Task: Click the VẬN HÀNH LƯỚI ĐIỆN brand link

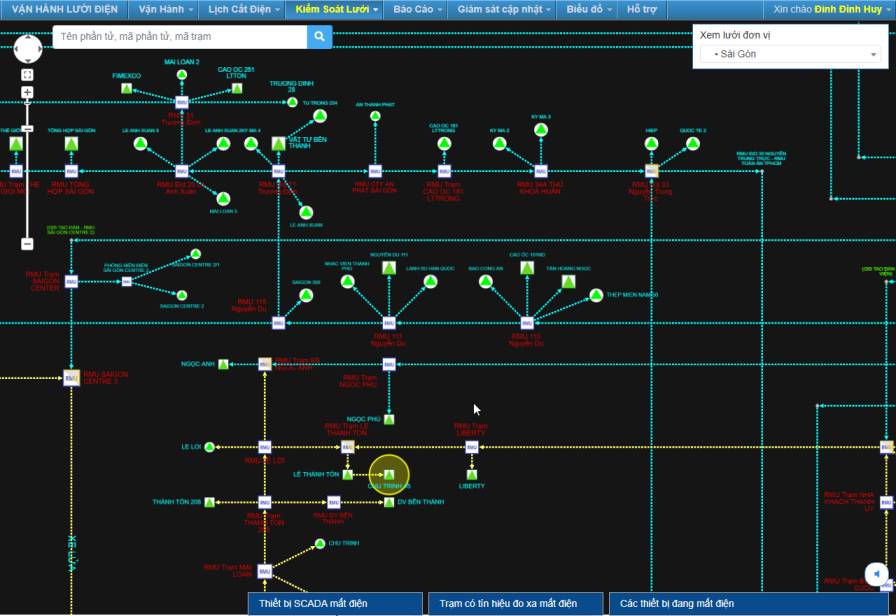Action: pyautogui.click(x=65, y=9)
